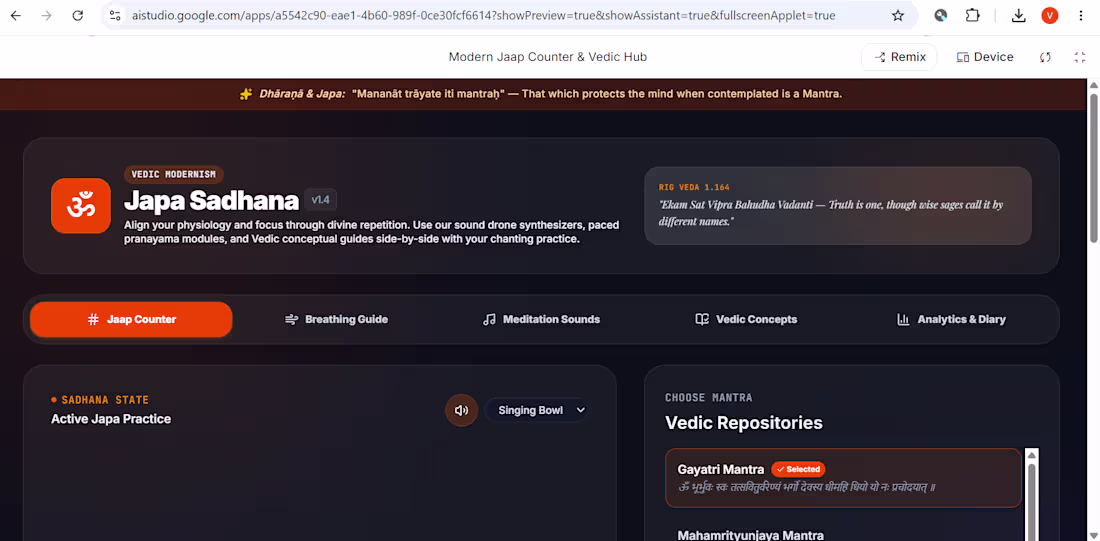Click the page scrollbar up arrow
This screenshot has width=1100, height=541.
coord(1093,85)
